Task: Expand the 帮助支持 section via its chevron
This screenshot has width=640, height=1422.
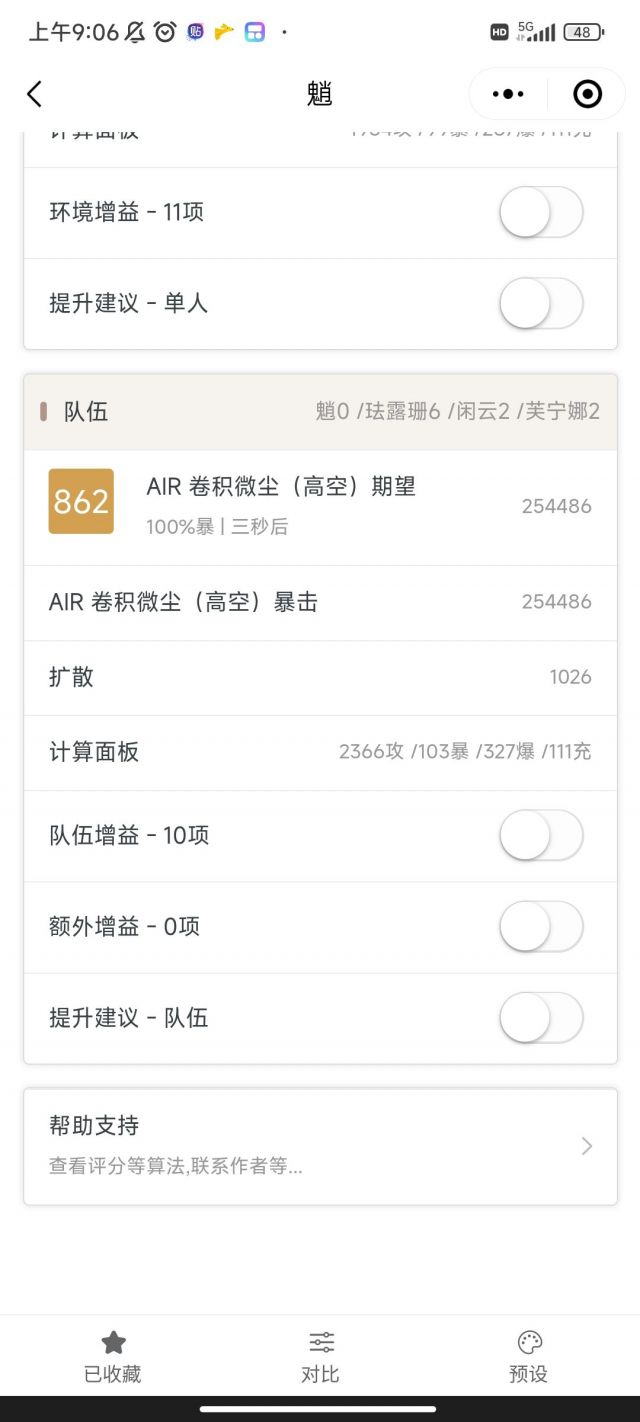Action: pyautogui.click(x=586, y=1145)
